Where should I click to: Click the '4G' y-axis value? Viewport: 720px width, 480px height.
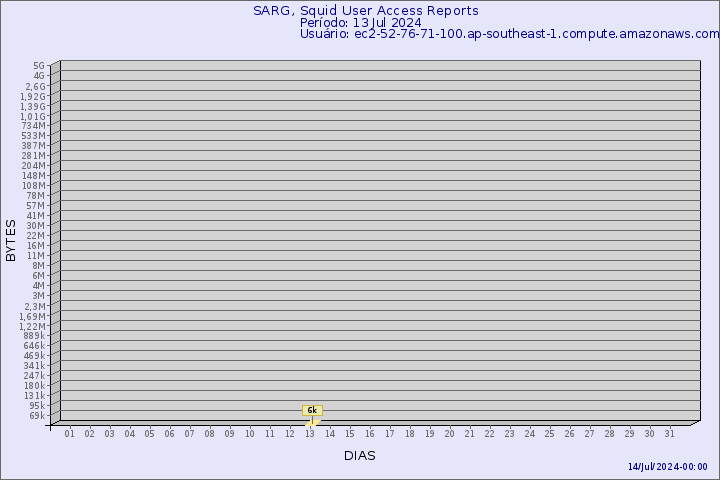(39, 76)
